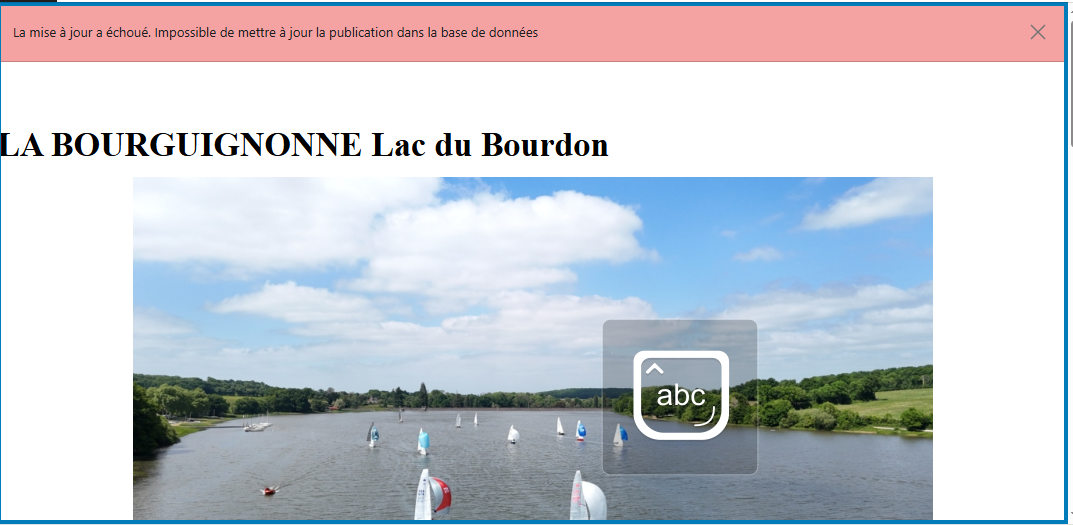Click the error message text in banner
The height and width of the screenshot is (525, 1073).
tap(275, 33)
